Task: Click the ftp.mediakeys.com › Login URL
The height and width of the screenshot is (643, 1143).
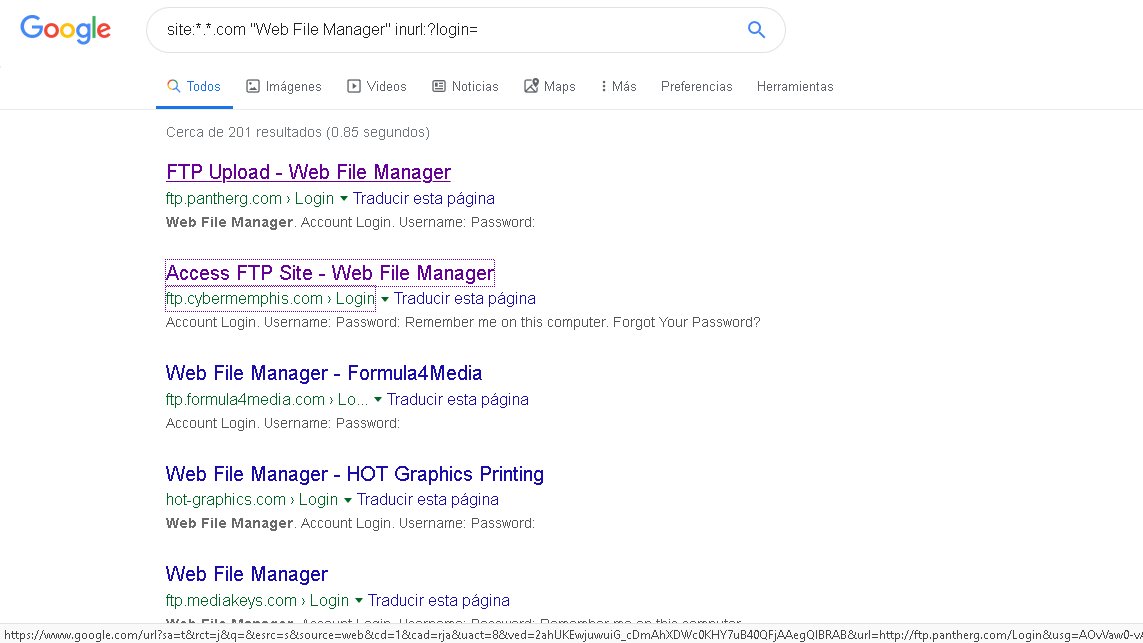Action: pyautogui.click(x=257, y=600)
